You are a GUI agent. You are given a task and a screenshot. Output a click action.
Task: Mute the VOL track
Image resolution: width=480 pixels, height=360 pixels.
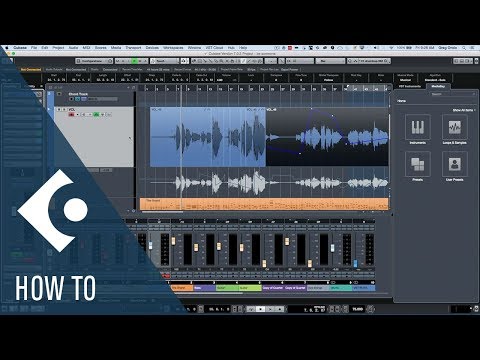pos(59,110)
